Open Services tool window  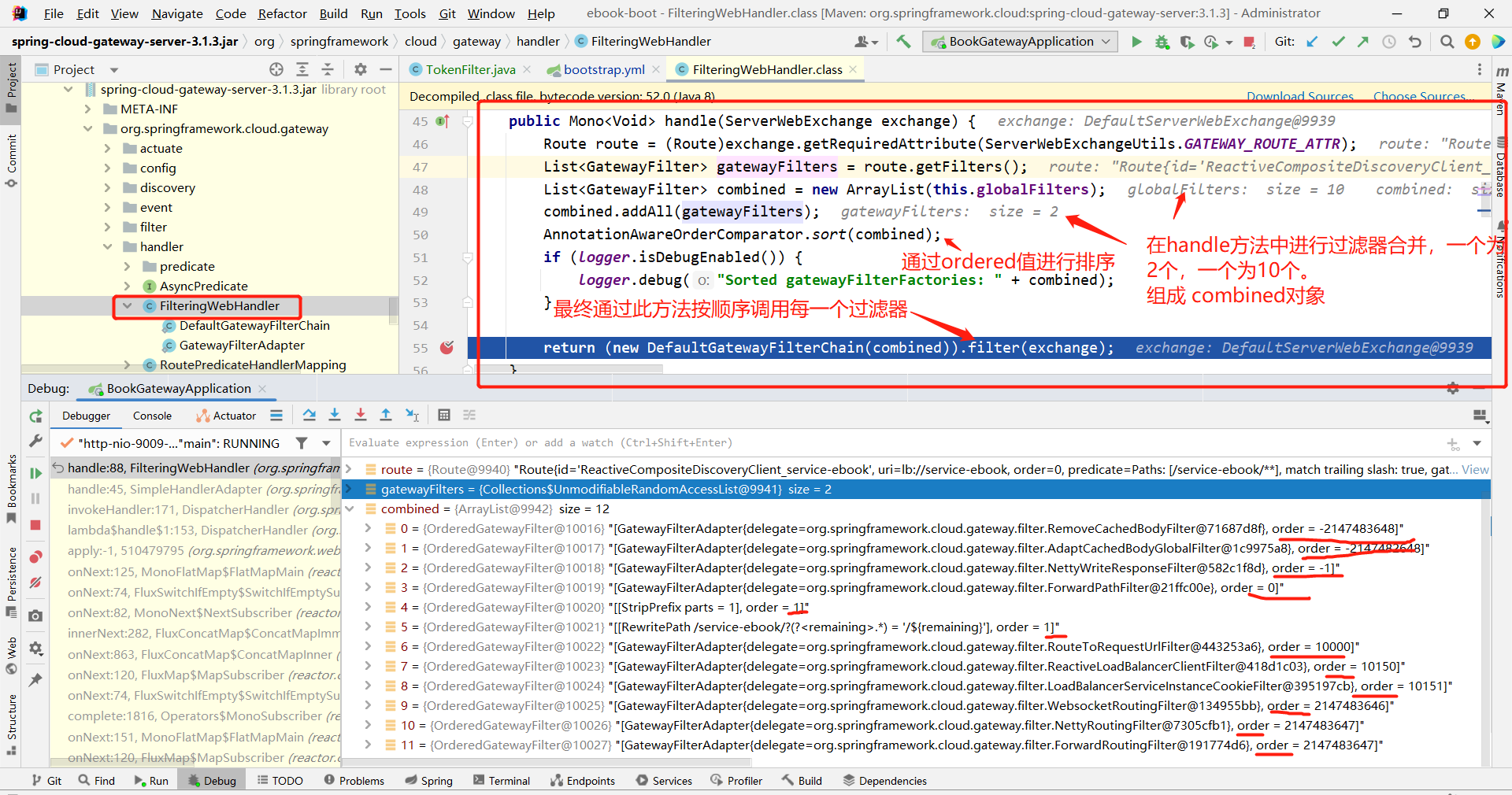664,781
